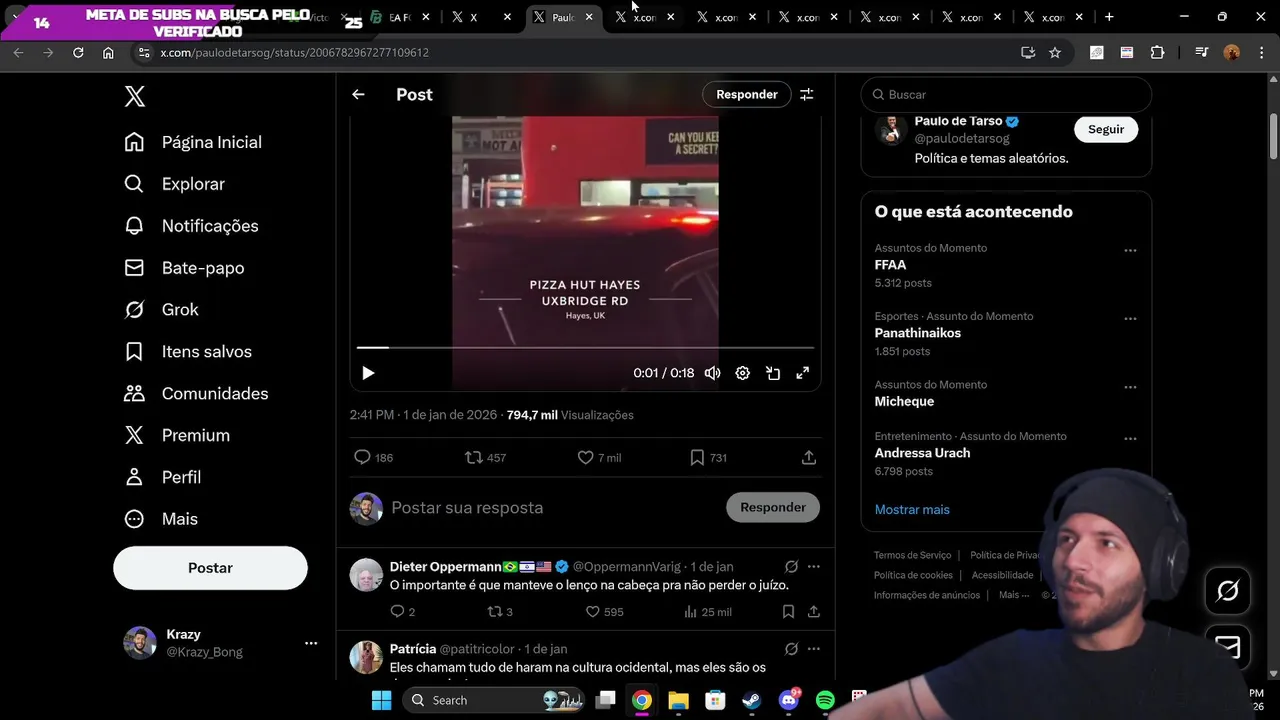Reload the browser page
Screen dimensions: 1280x720
[x=78, y=52]
